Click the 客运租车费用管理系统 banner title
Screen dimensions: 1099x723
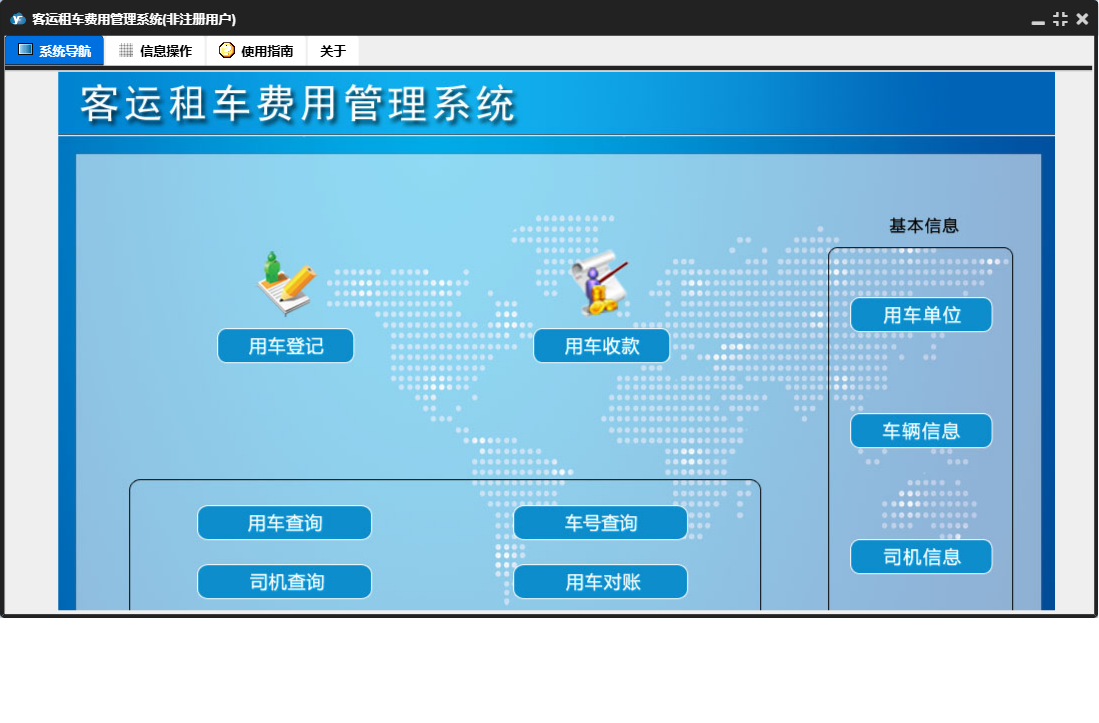299,104
